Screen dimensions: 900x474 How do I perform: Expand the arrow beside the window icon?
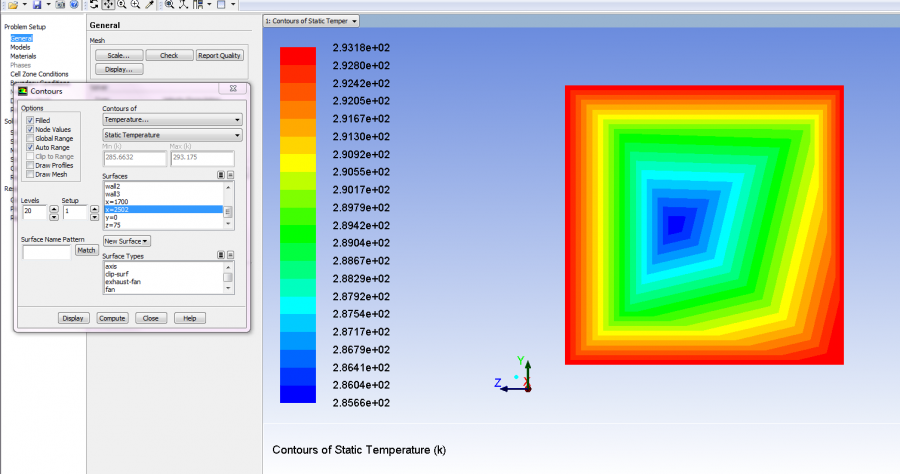pyautogui.click(x=233, y=5)
